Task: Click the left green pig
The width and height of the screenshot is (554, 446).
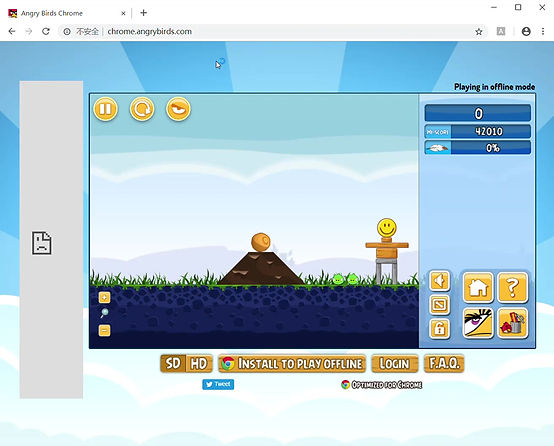Action: click(x=338, y=279)
